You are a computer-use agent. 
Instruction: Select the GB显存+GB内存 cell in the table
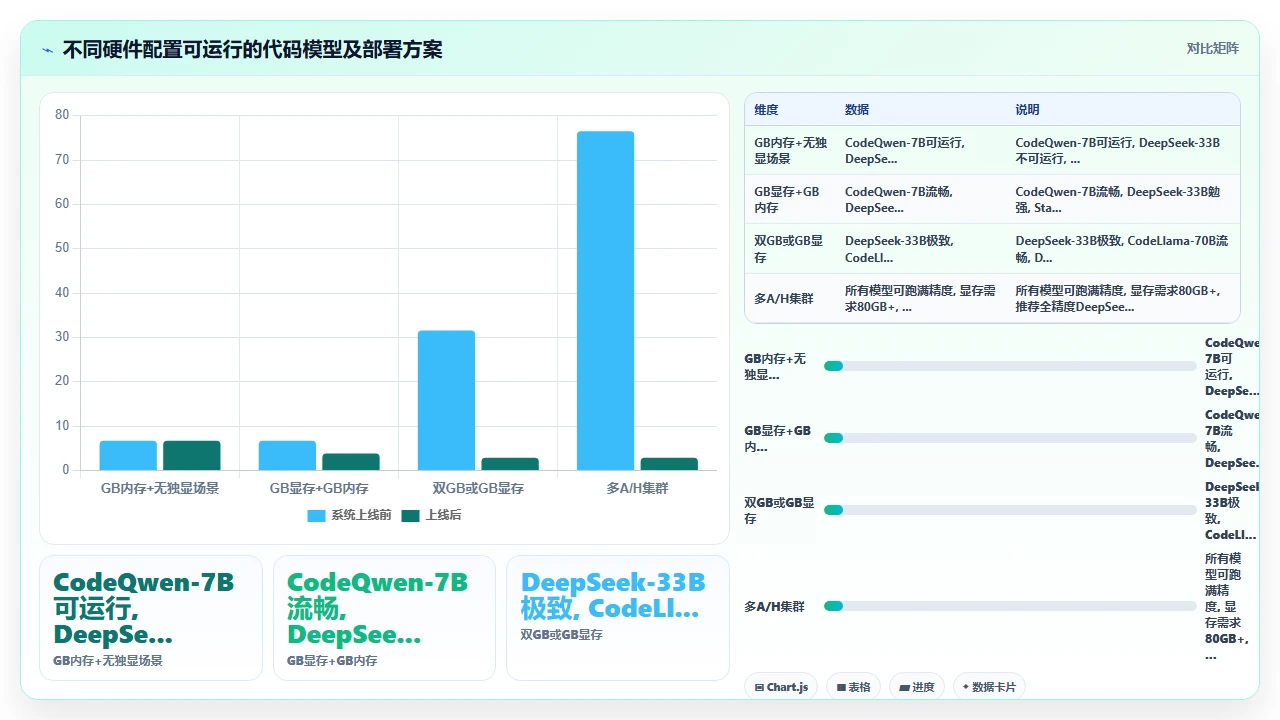point(790,200)
